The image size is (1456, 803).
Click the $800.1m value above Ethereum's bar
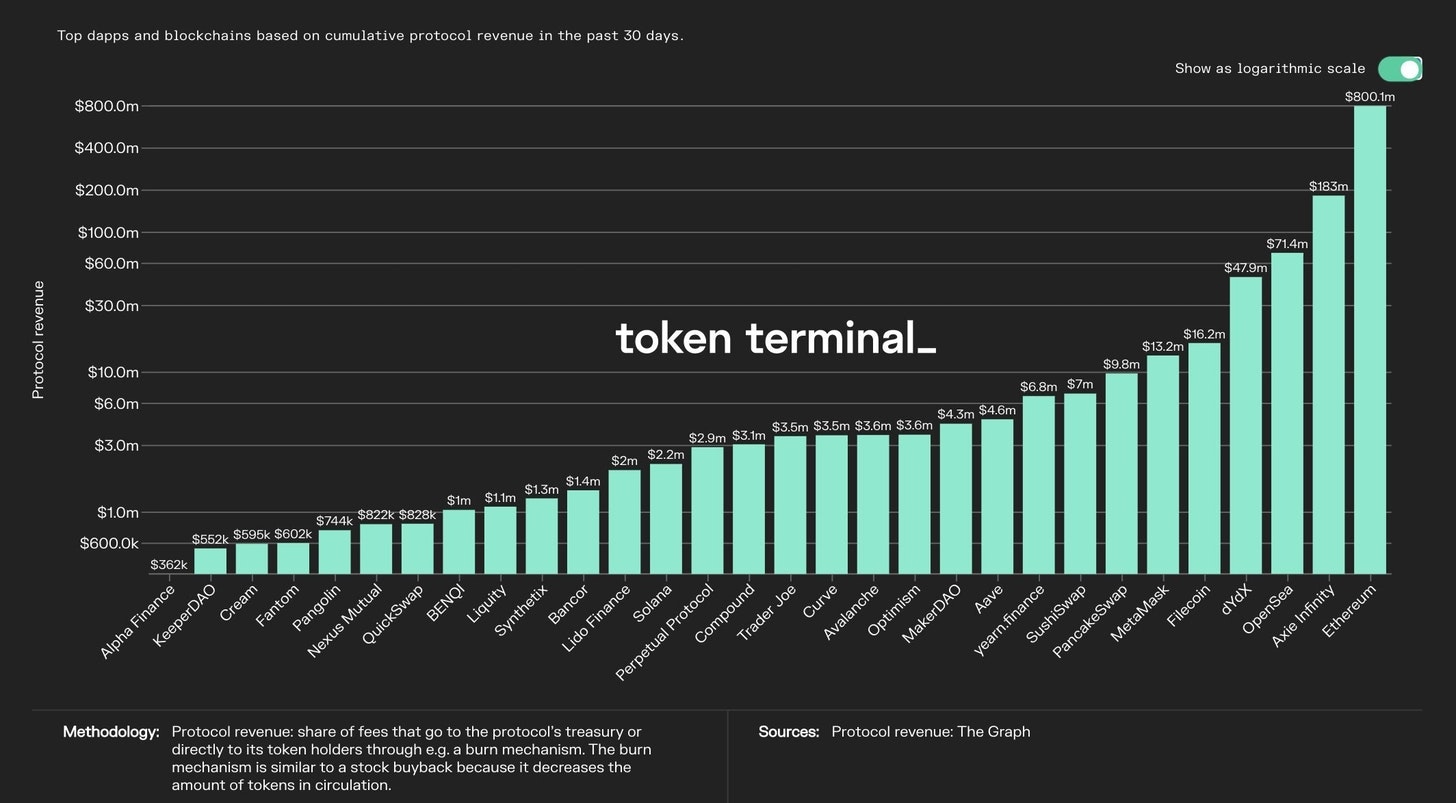pyautogui.click(x=1371, y=96)
